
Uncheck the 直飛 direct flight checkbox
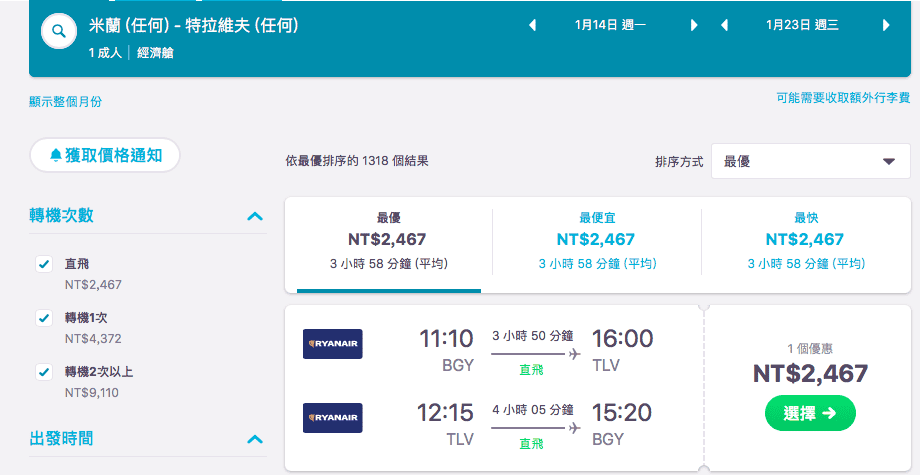[44, 264]
